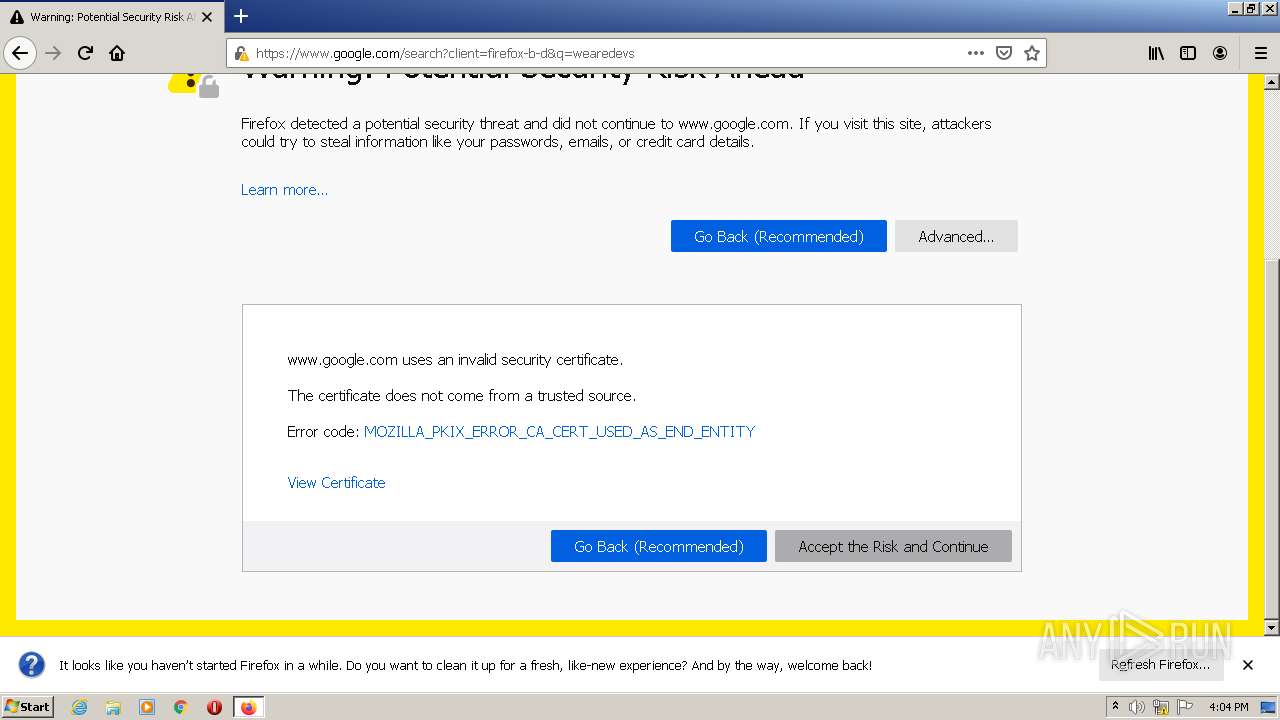Image resolution: width=1280 pixels, height=720 pixels.
Task: Open the View Certificate link
Action: 336,483
